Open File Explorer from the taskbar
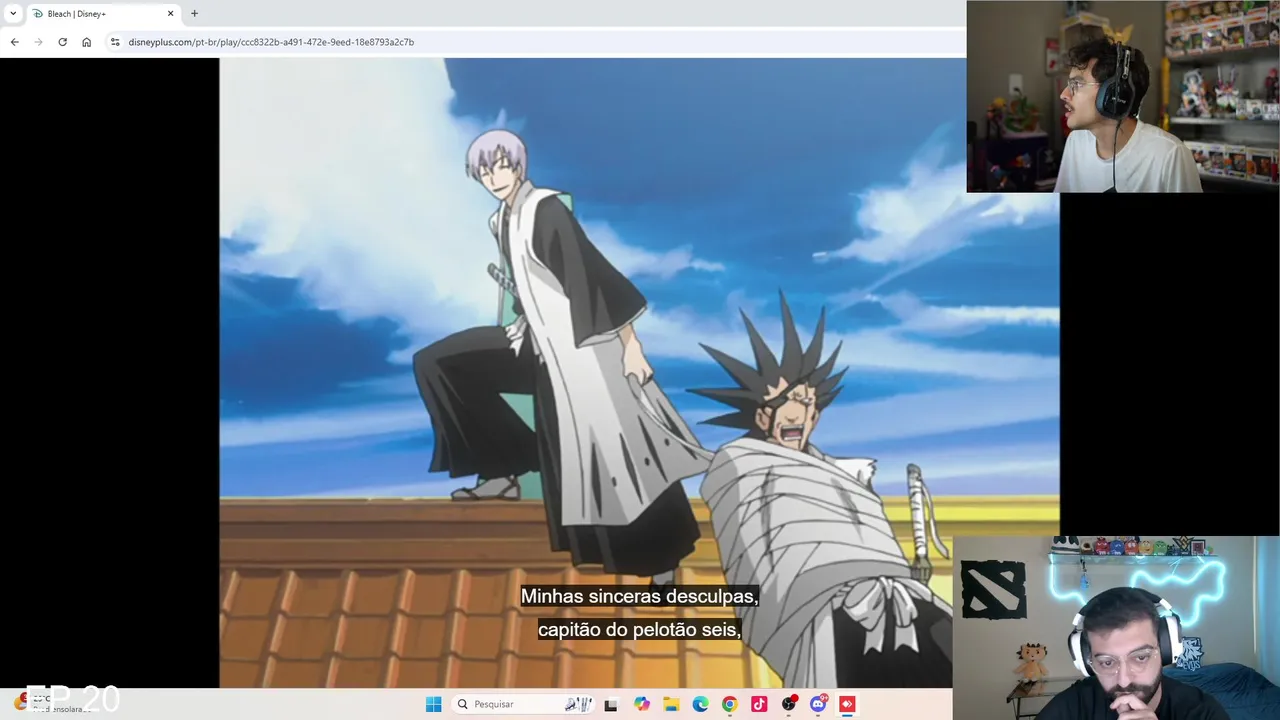Screen dimensions: 1280x720 click(671, 704)
